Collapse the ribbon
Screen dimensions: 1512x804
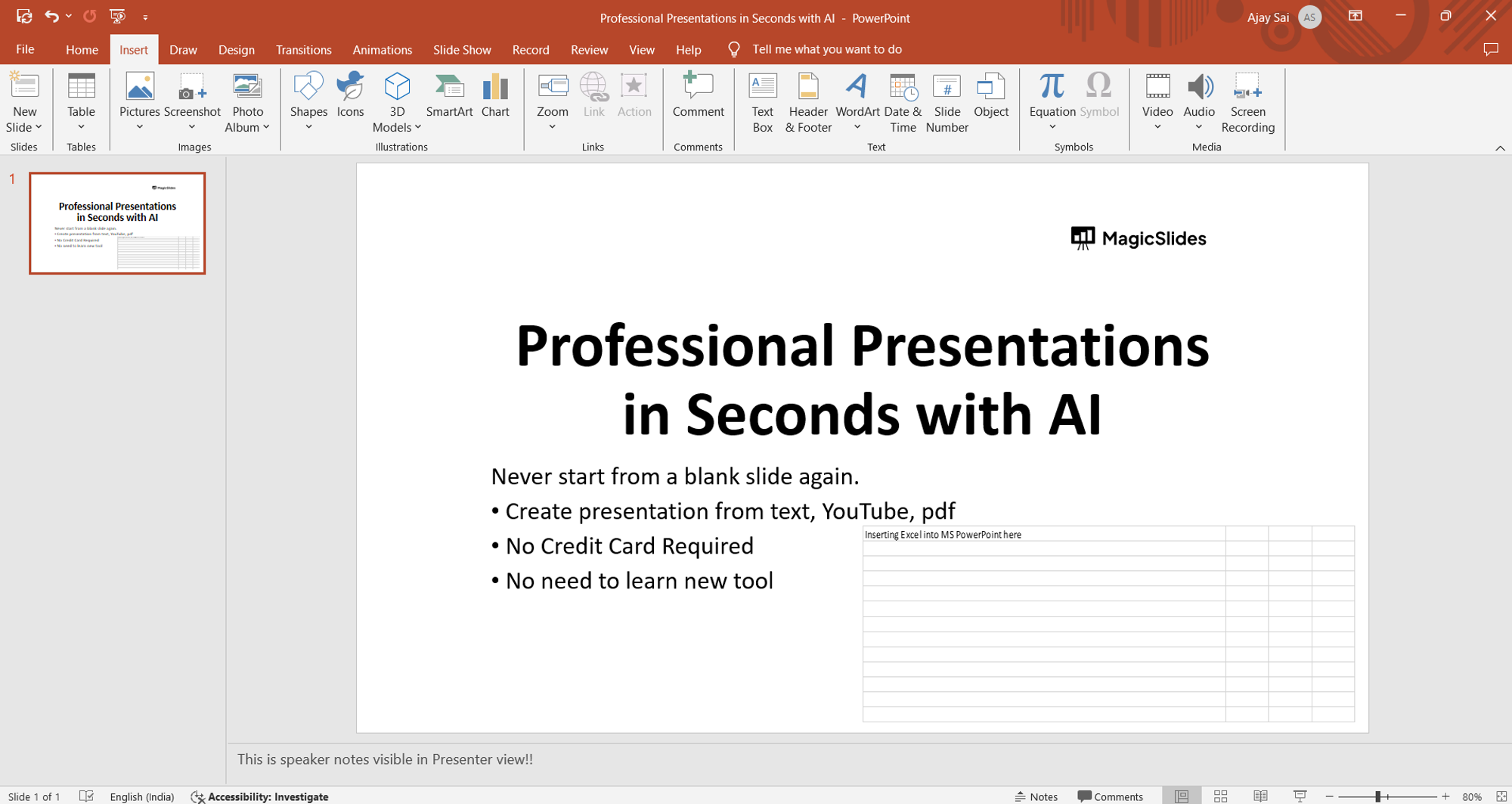[1500, 148]
